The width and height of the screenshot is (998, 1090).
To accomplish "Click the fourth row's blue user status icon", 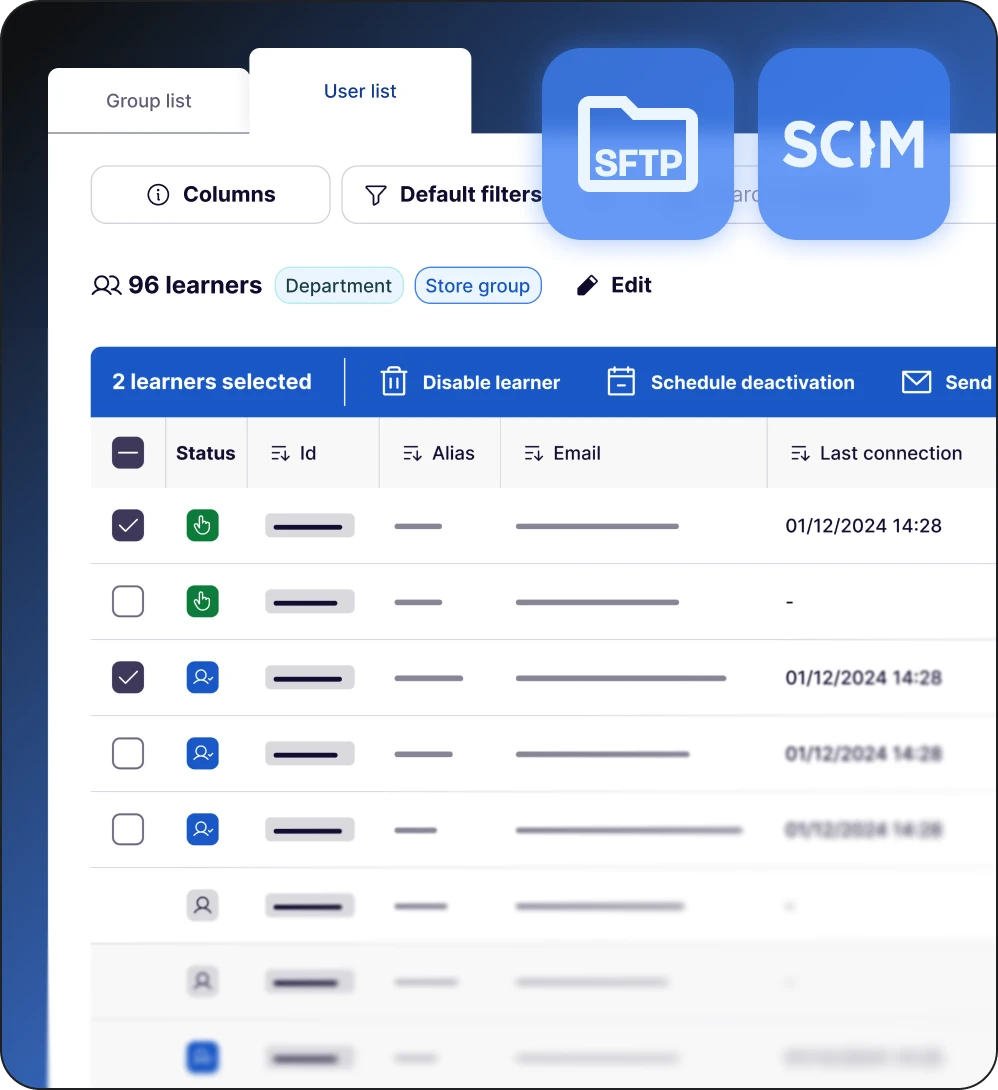I will click(x=202, y=754).
